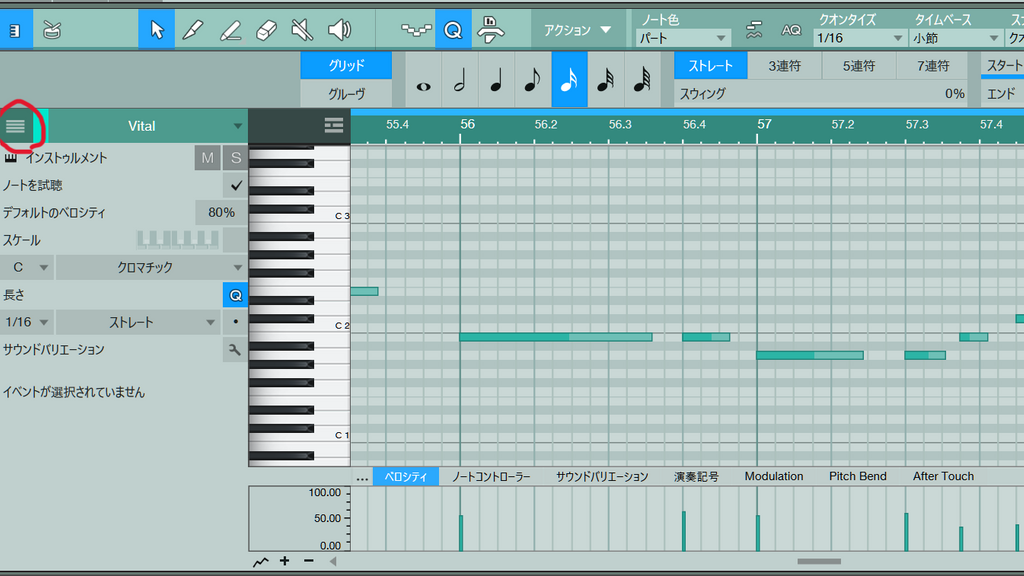Toggle the inspector panel button
Viewport: 1024px width, 576px height.
16,30
